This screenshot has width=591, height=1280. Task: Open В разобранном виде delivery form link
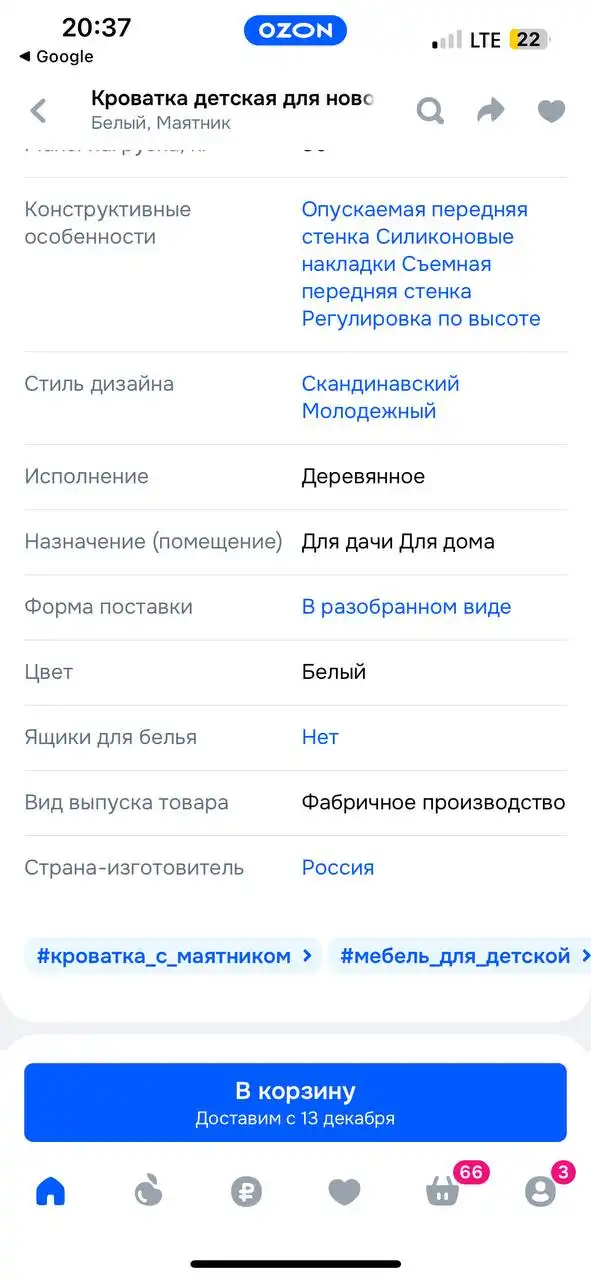tap(406, 606)
